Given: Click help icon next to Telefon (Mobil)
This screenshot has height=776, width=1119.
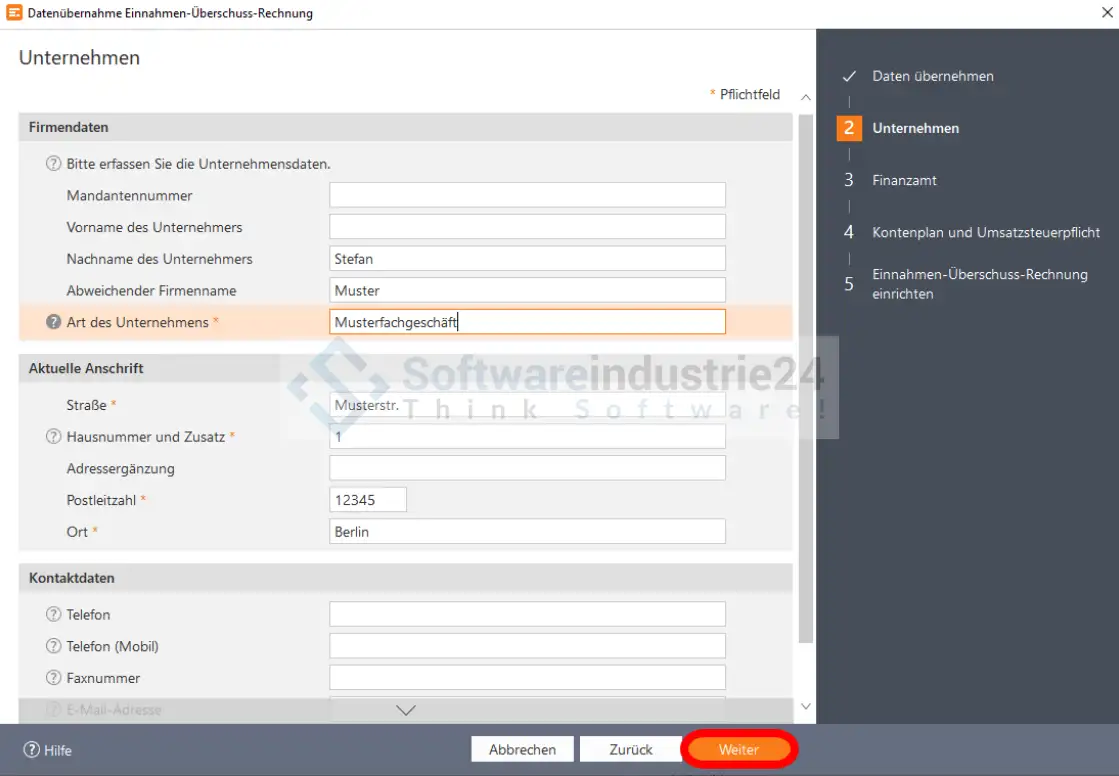Looking at the screenshot, I should coord(54,646).
